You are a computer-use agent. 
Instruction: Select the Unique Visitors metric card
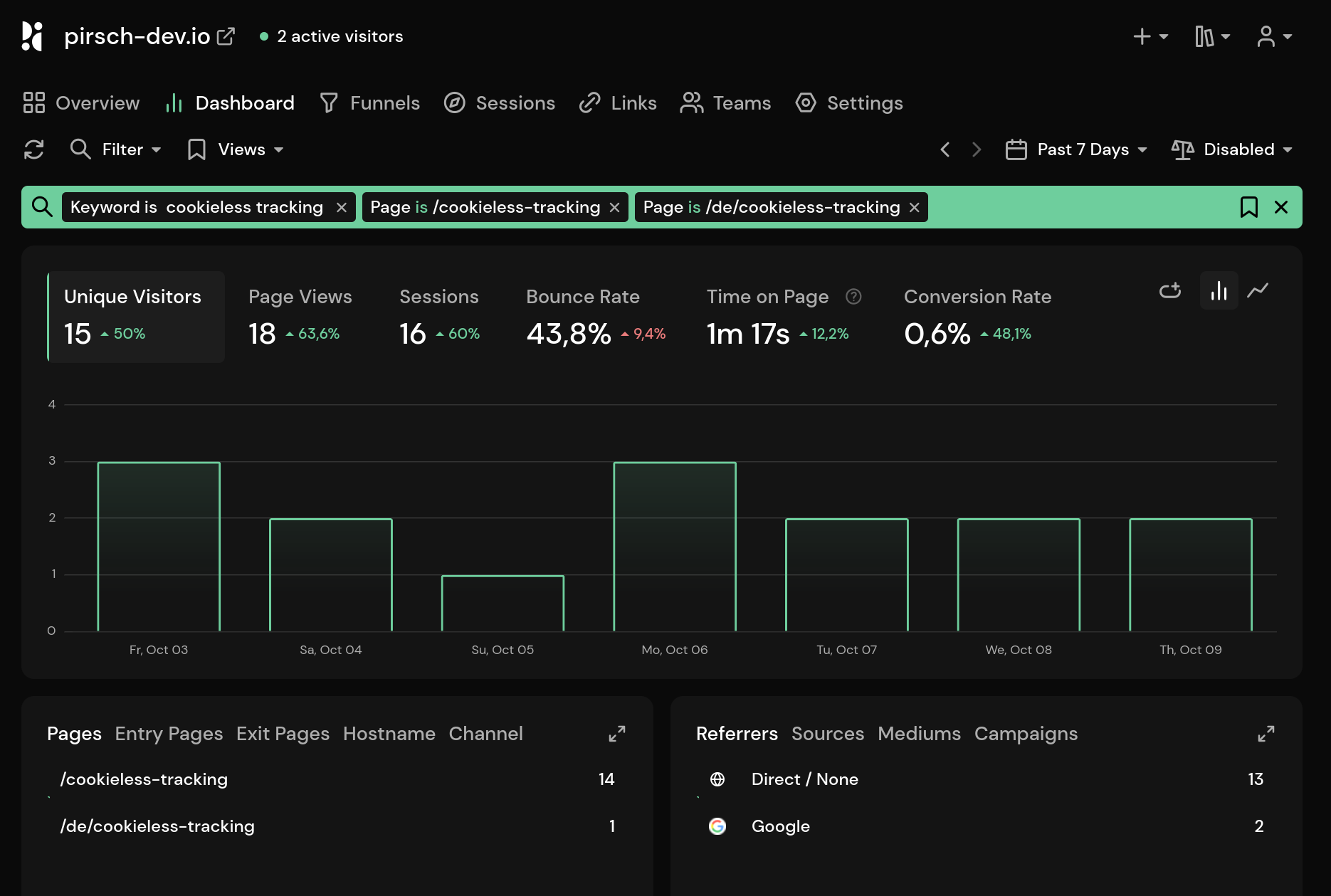pos(136,317)
